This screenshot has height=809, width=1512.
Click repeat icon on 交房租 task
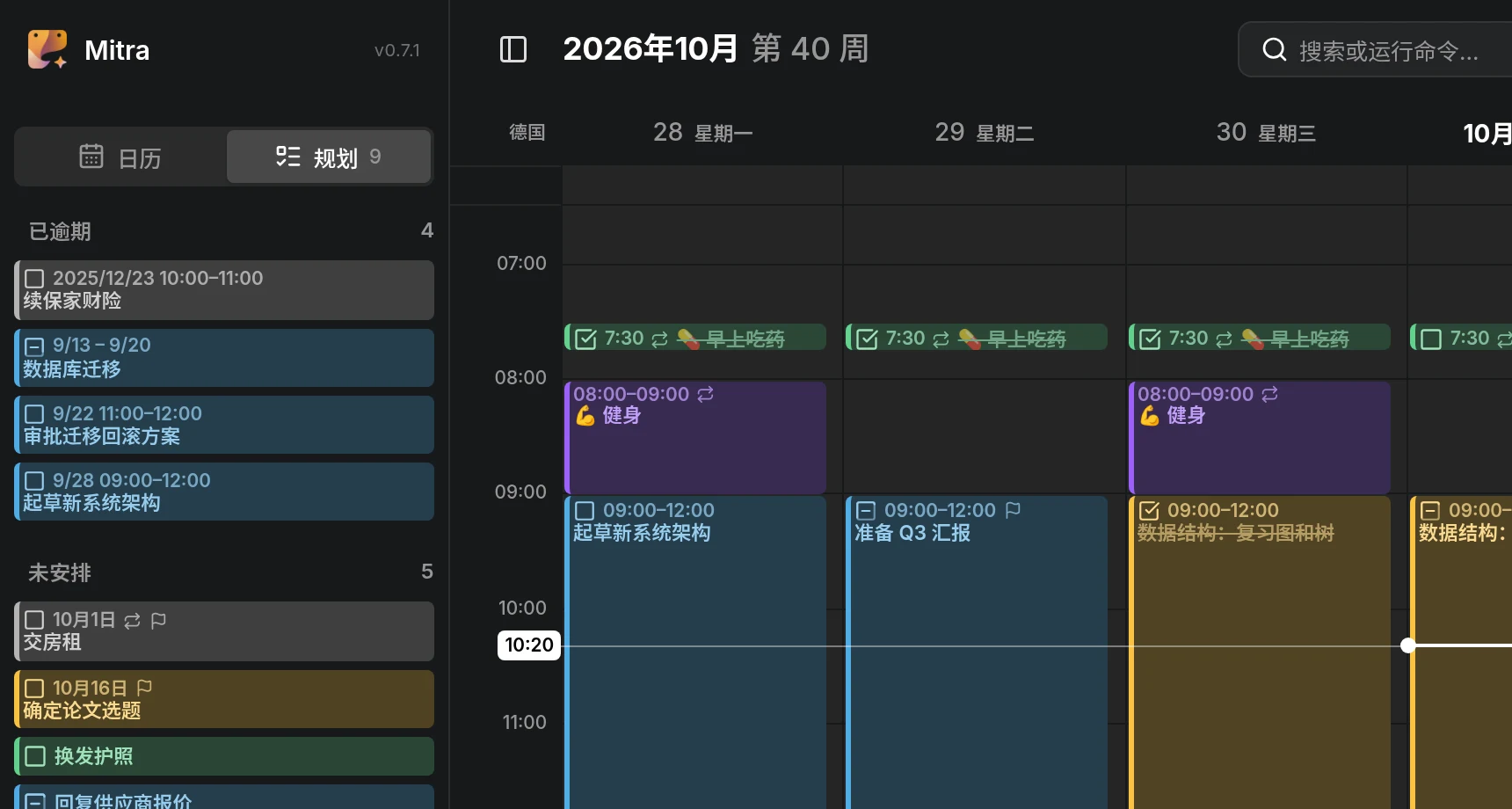pyautogui.click(x=132, y=621)
